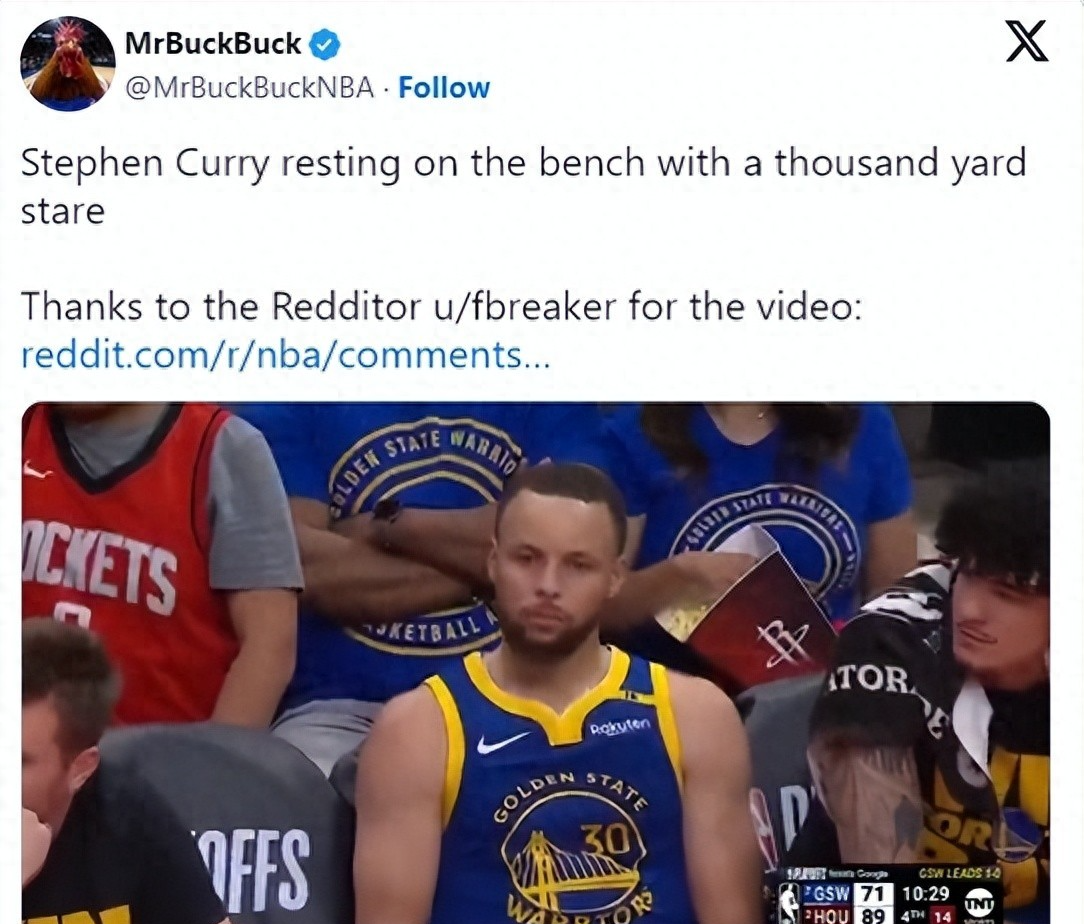Click the @MrBuckBuckNBA handle
Screen dimensions: 1084x924
[250, 88]
